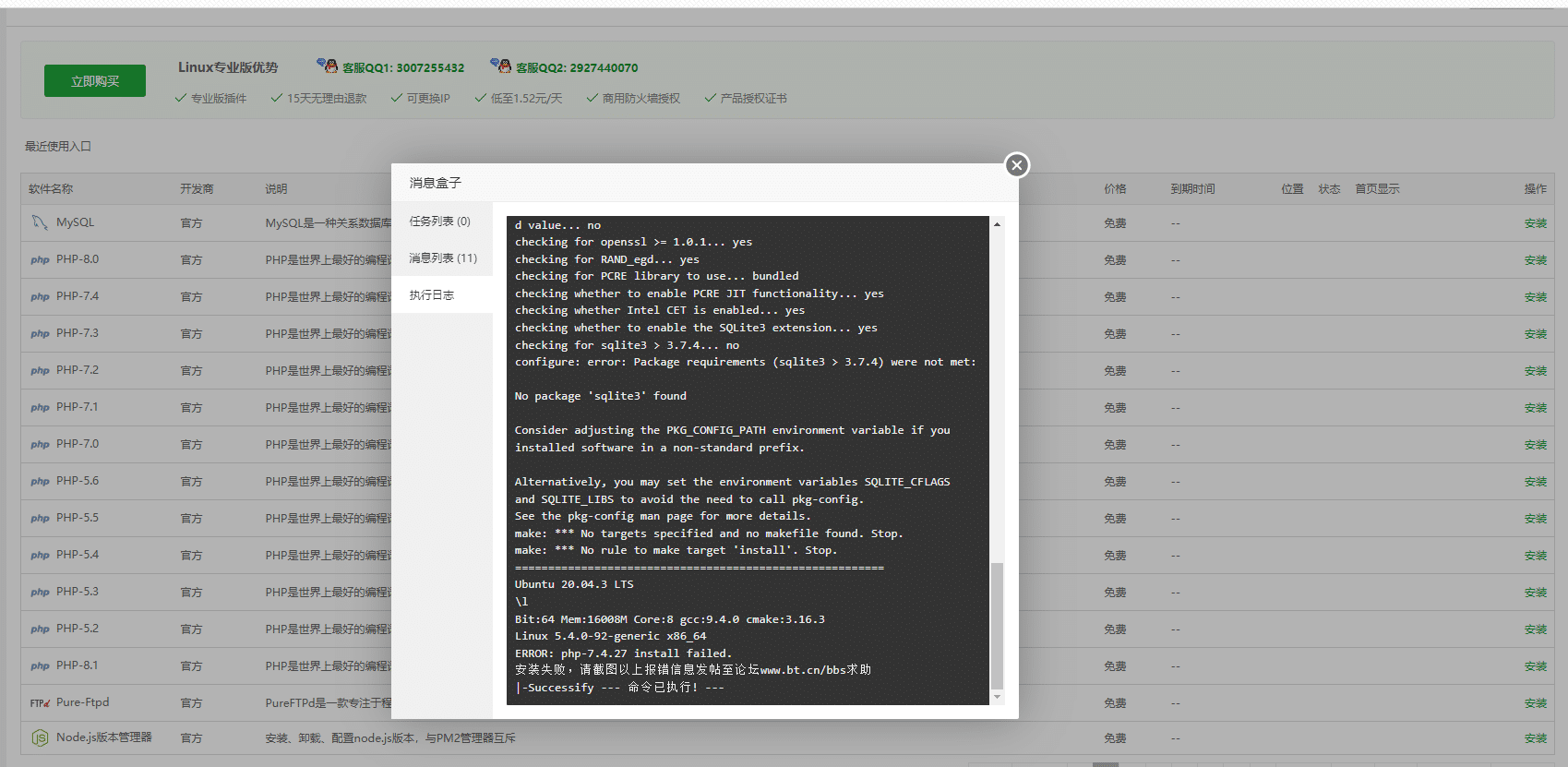Click the 开发商 column header
The width and height of the screenshot is (1568, 767).
[x=197, y=189]
